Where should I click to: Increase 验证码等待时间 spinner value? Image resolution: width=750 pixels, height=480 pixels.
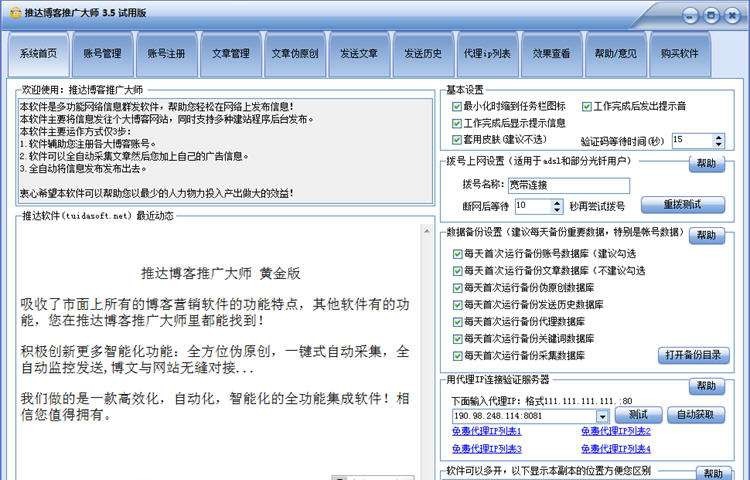tap(718, 137)
